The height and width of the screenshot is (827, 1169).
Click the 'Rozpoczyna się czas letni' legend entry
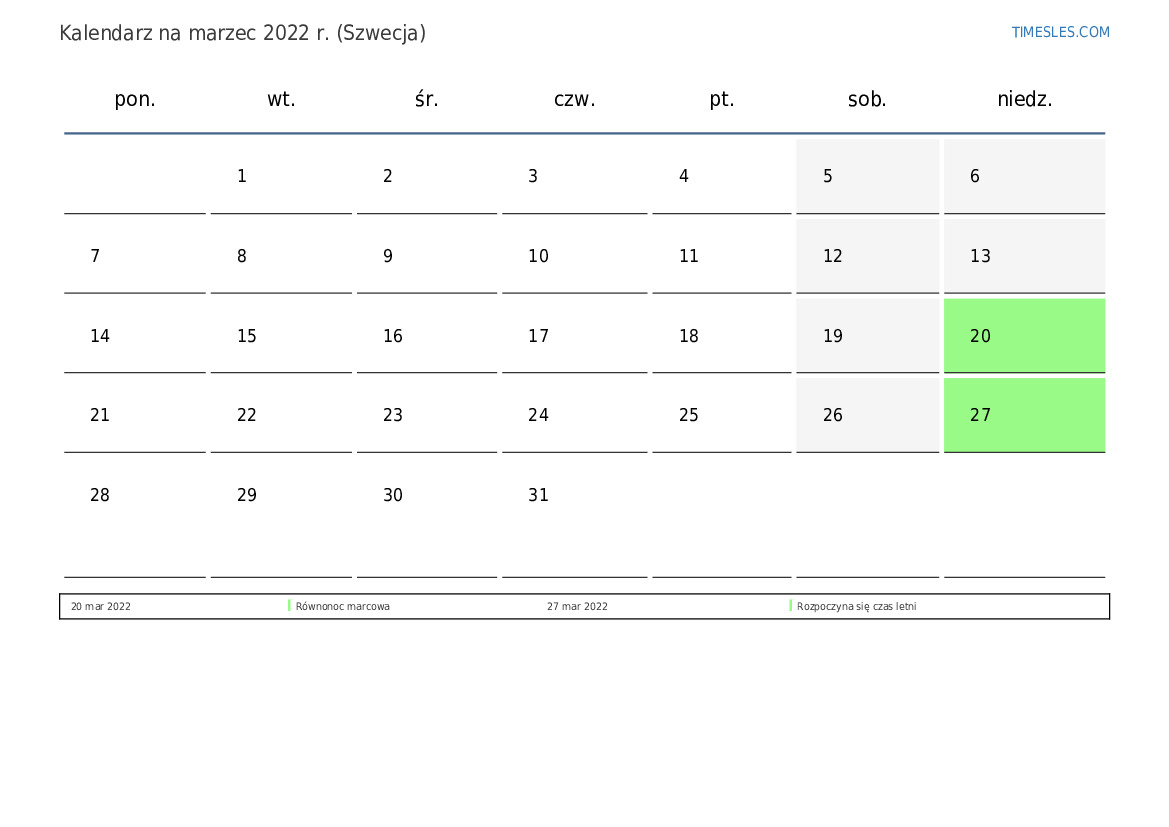click(856, 606)
